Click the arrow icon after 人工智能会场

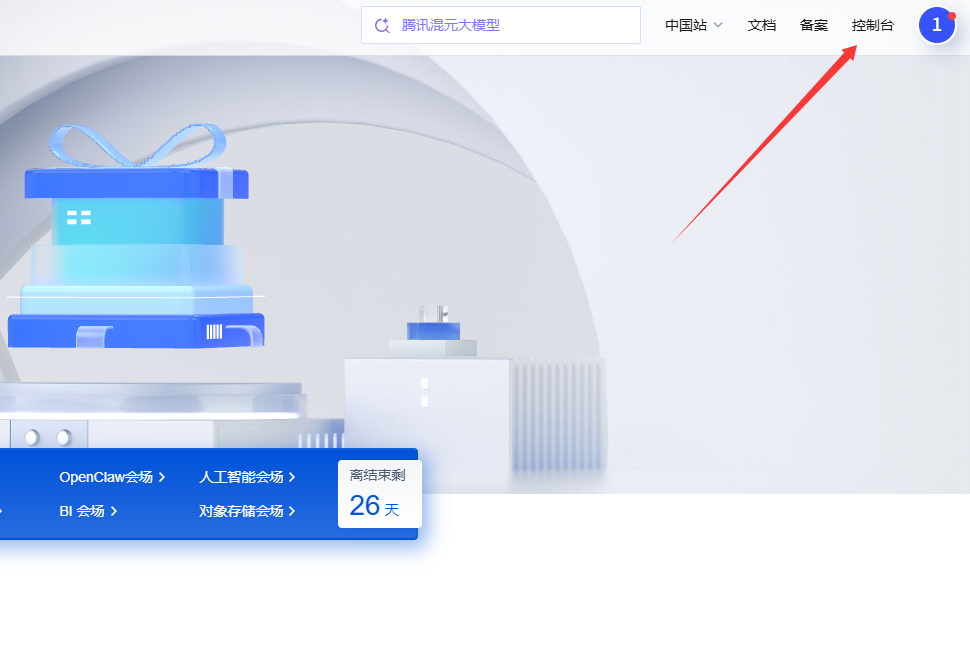[x=290, y=477]
